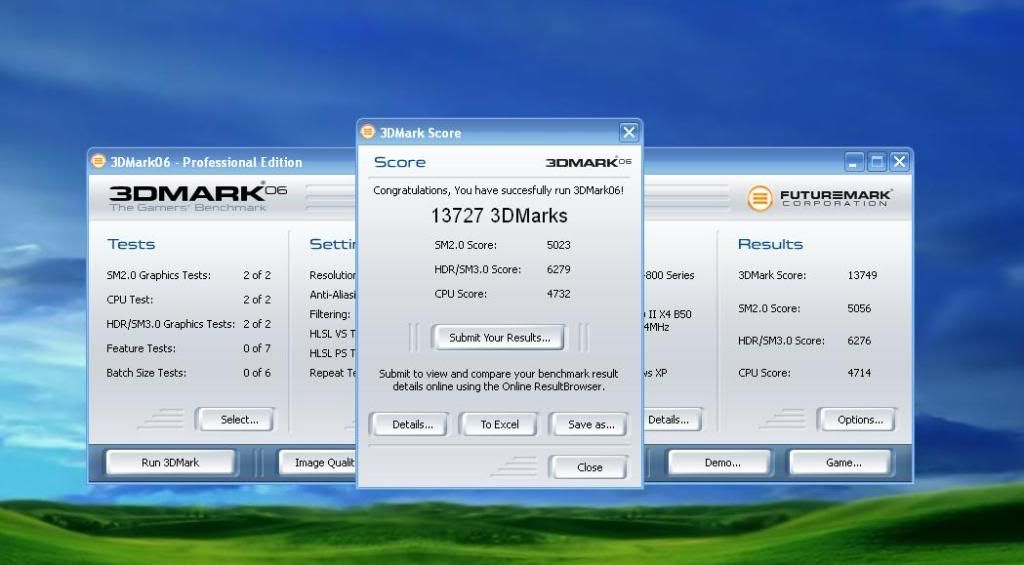This screenshot has width=1024, height=565.
Task: Open system Details... button in main window
Action: (x=672, y=420)
